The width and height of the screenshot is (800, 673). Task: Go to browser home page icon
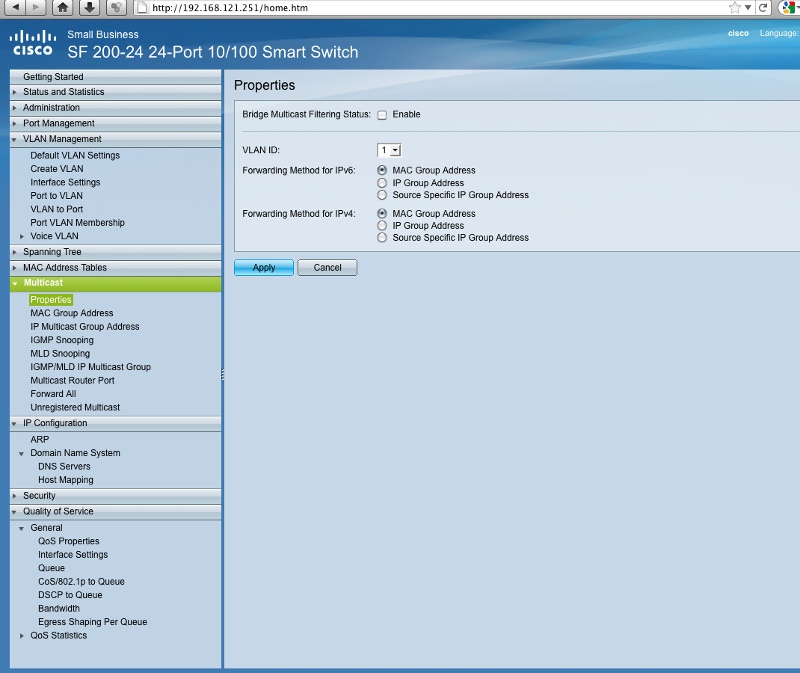pyautogui.click(x=64, y=8)
